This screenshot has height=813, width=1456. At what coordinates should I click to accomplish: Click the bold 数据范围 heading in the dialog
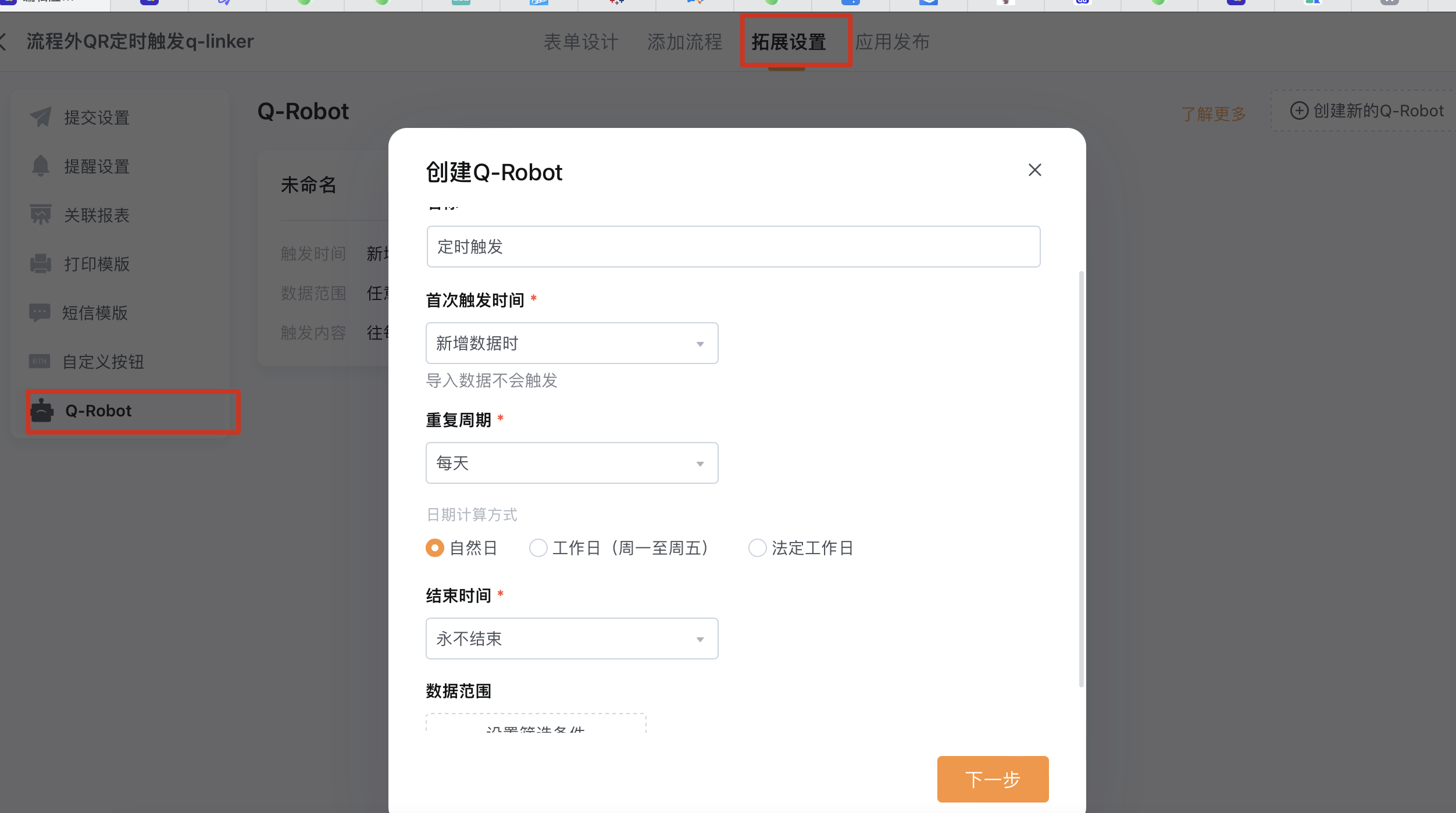[x=459, y=691]
